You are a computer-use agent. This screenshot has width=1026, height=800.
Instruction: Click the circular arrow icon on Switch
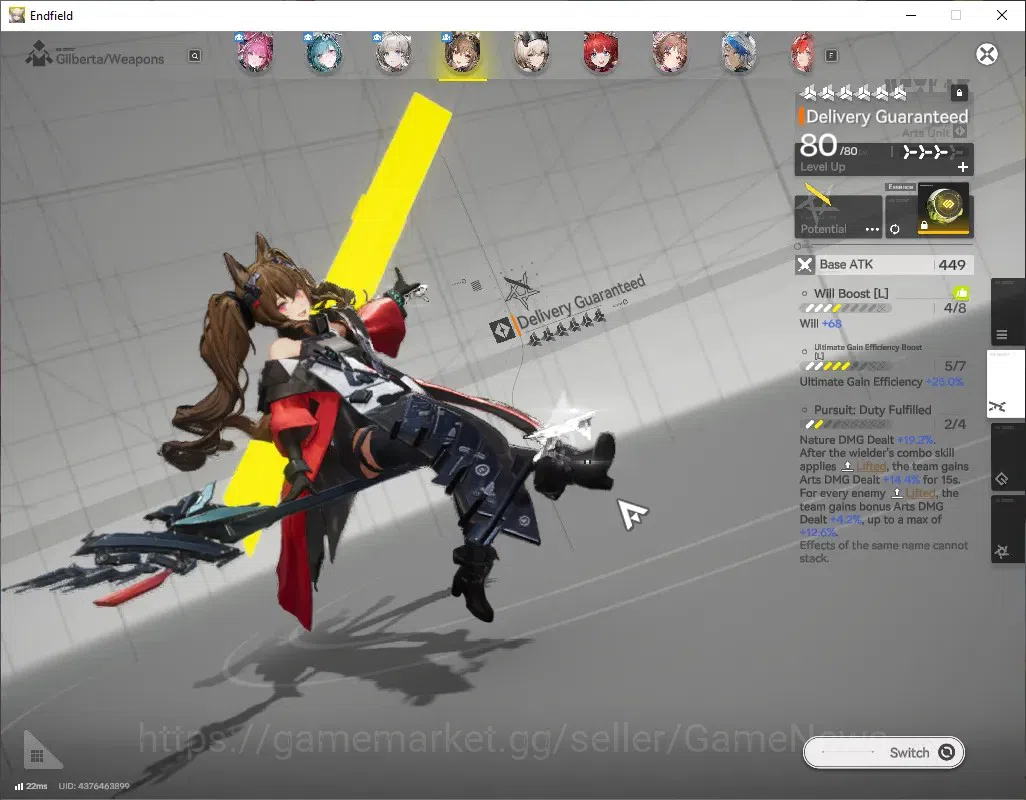coord(946,752)
